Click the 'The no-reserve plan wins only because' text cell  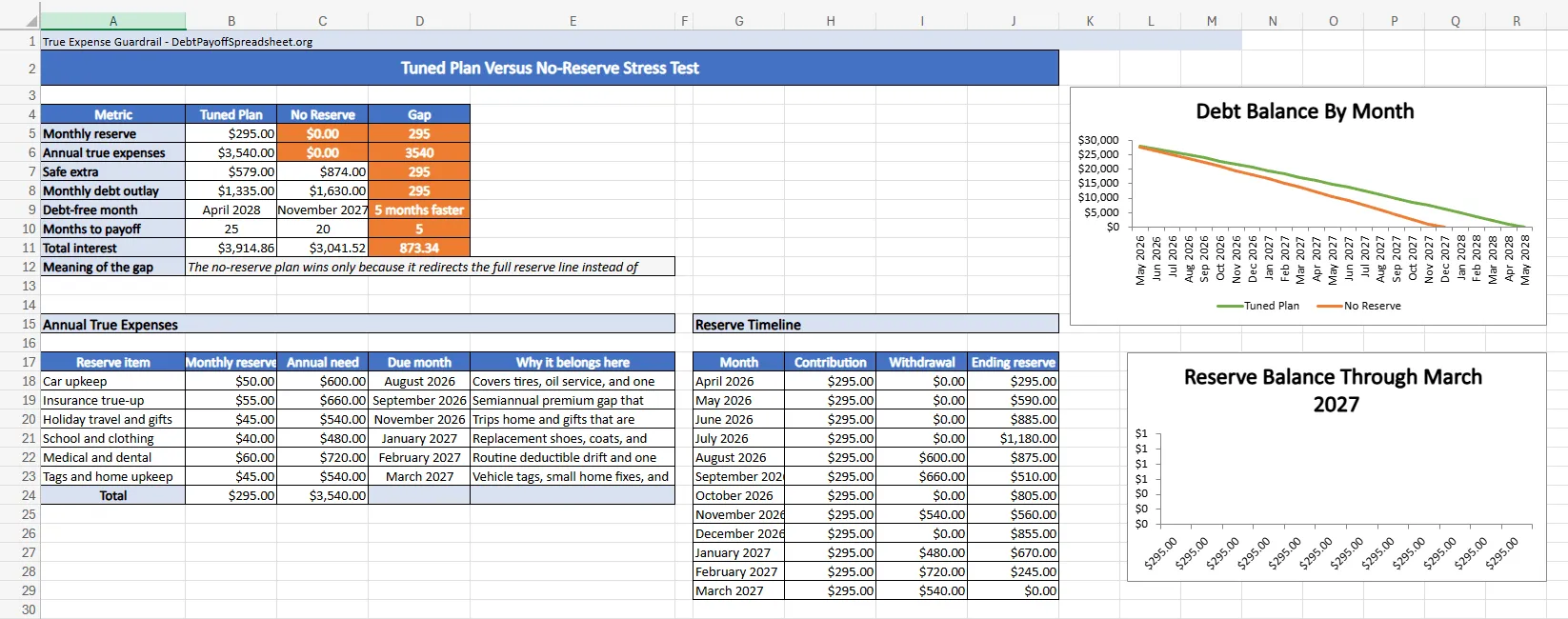point(431,267)
